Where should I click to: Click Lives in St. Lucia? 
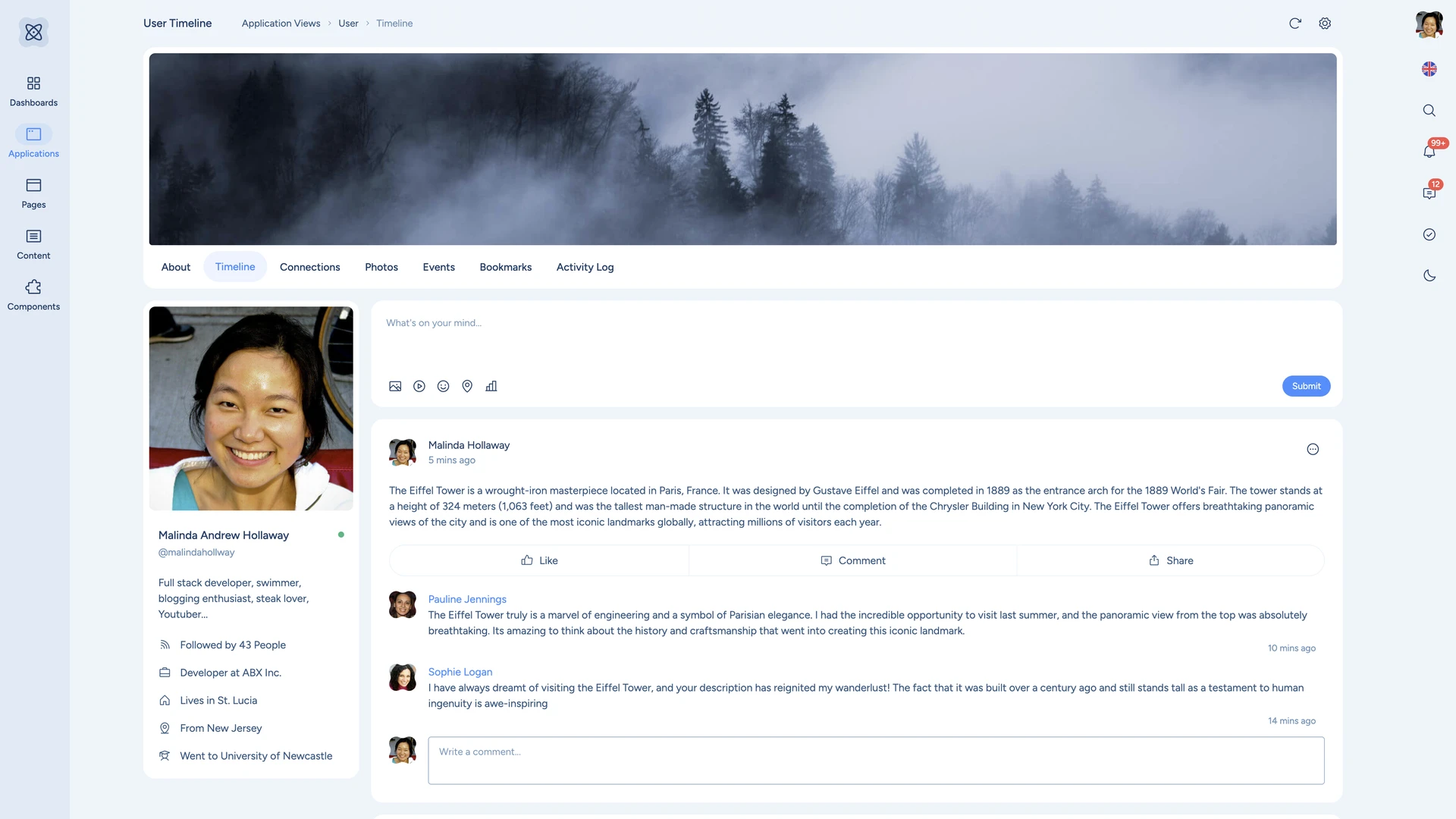[x=218, y=700]
